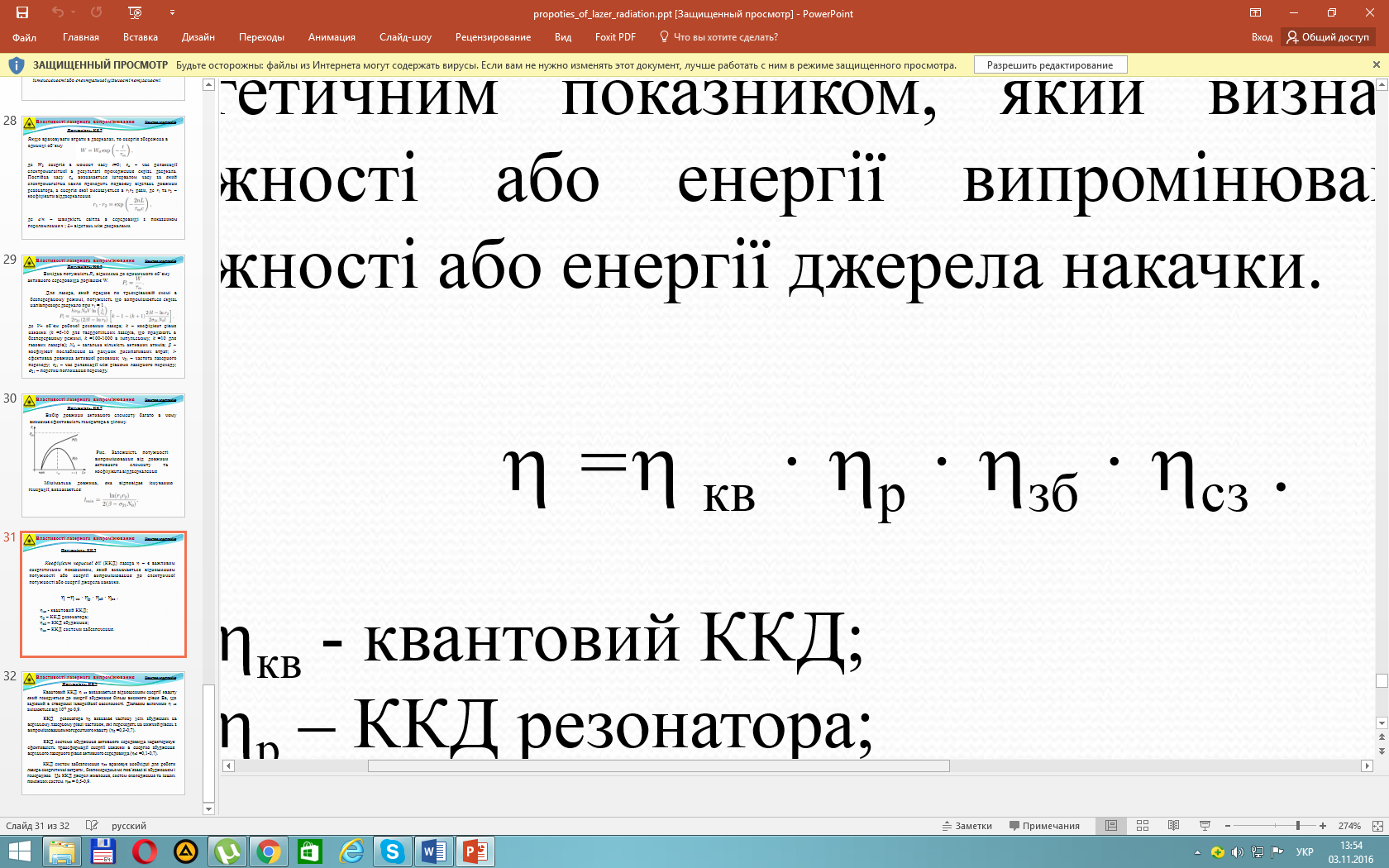
Task: Open the Анимация ribbon tab
Action: point(332,37)
